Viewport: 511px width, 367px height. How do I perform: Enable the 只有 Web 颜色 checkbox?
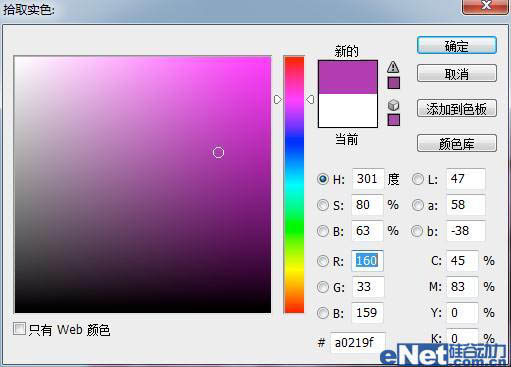[19, 329]
